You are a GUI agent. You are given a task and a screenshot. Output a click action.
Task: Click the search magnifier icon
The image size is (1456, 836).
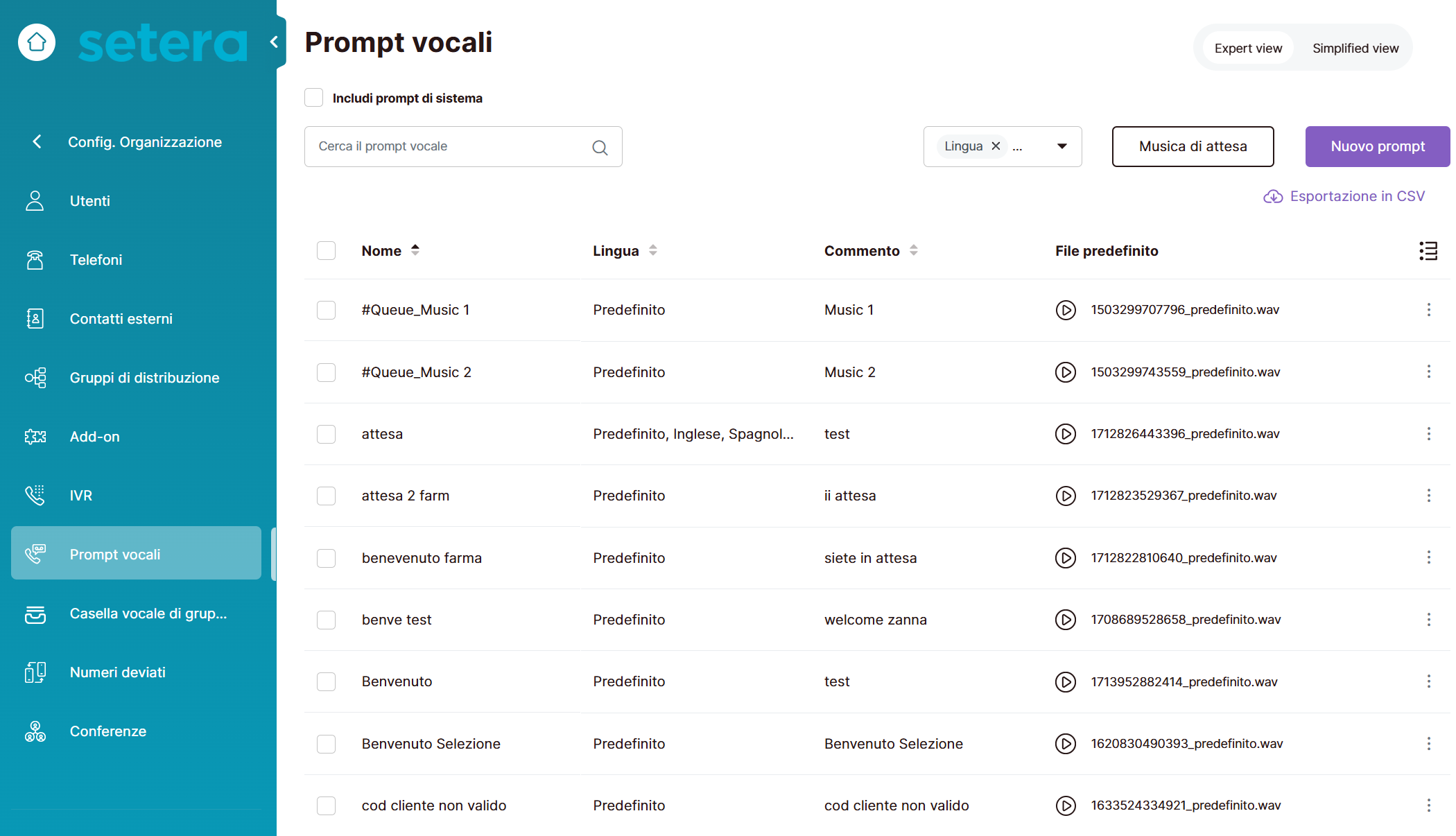click(600, 147)
